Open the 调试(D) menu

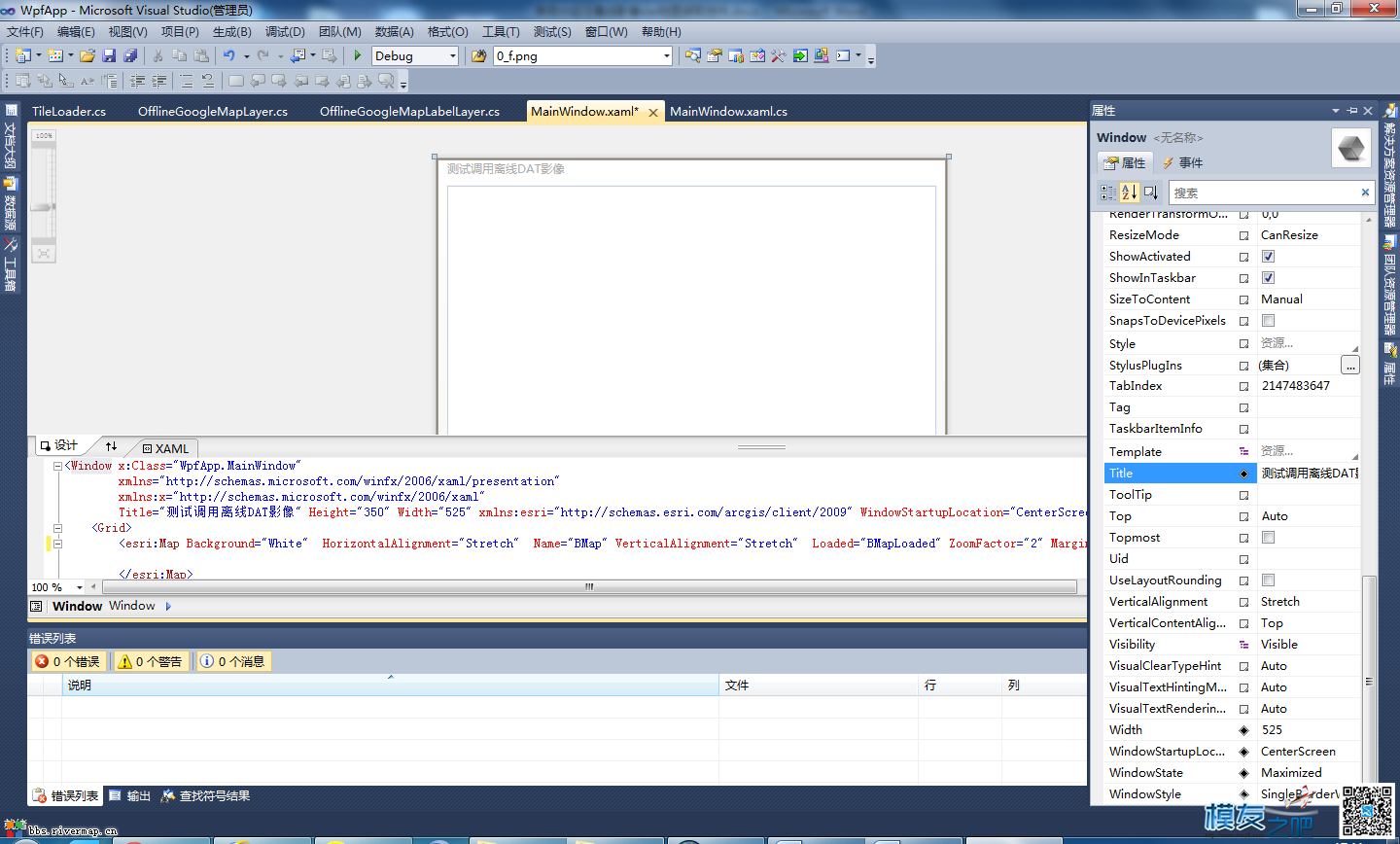[285, 32]
